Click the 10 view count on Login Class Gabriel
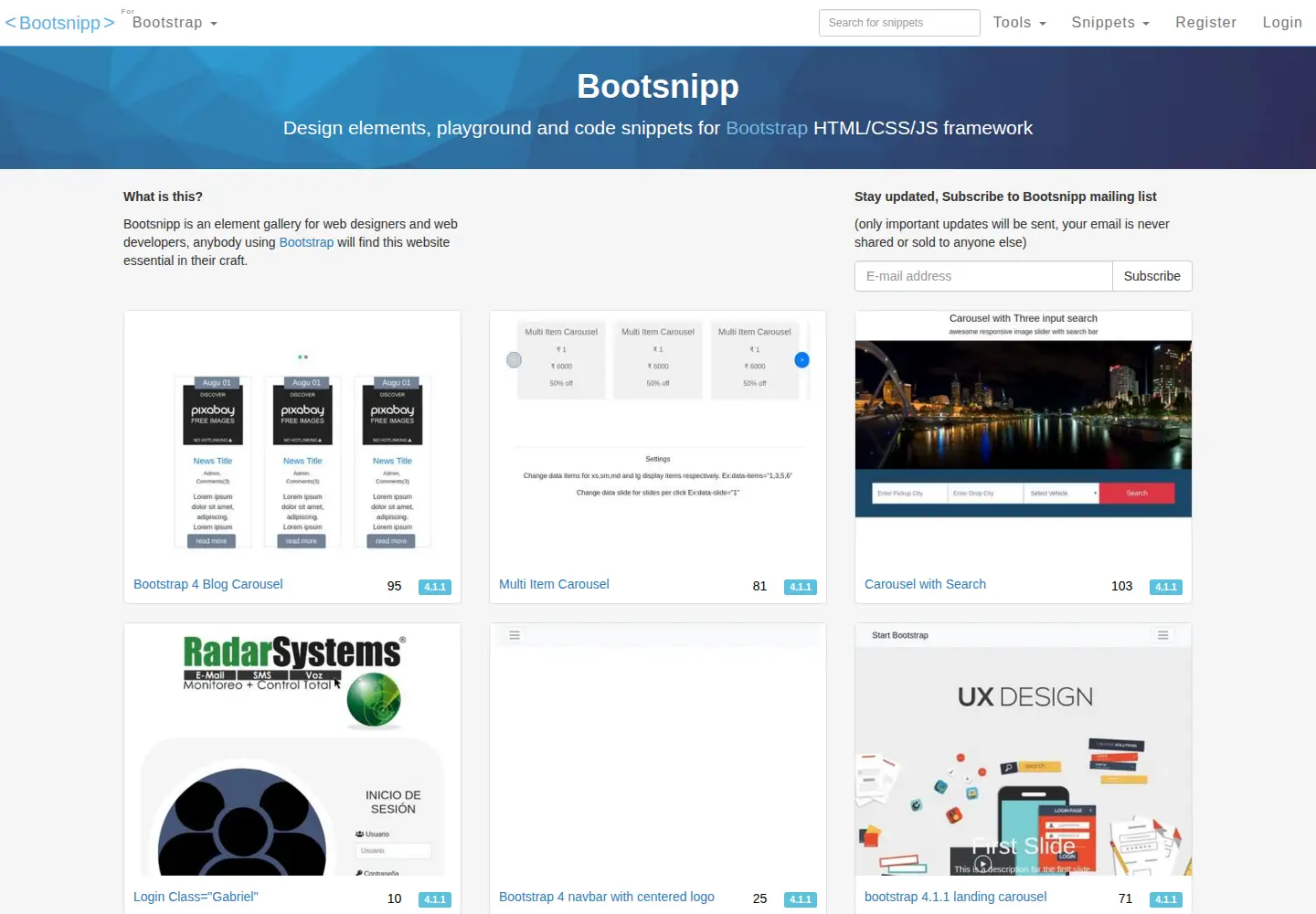This screenshot has height=914, width=1316. tap(395, 898)
